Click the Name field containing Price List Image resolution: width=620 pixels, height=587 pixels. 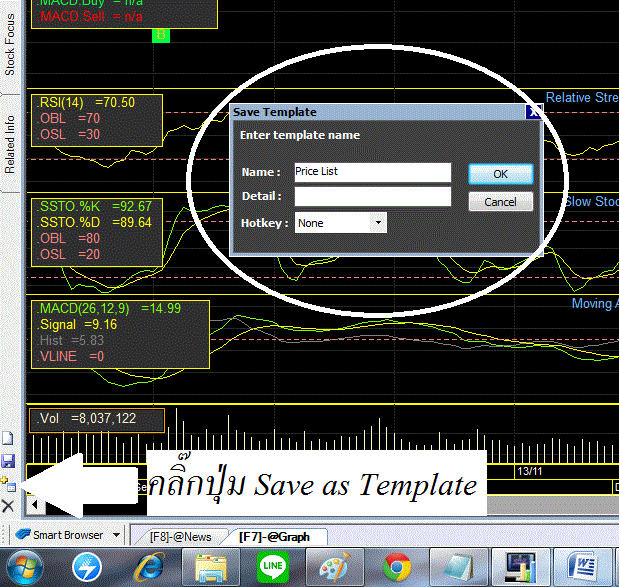pos(372,172)
